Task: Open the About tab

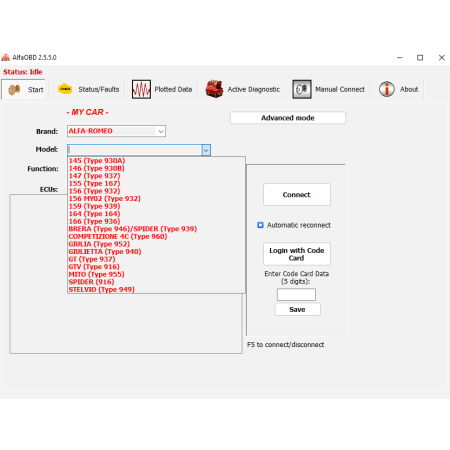Action: [398, 89]
